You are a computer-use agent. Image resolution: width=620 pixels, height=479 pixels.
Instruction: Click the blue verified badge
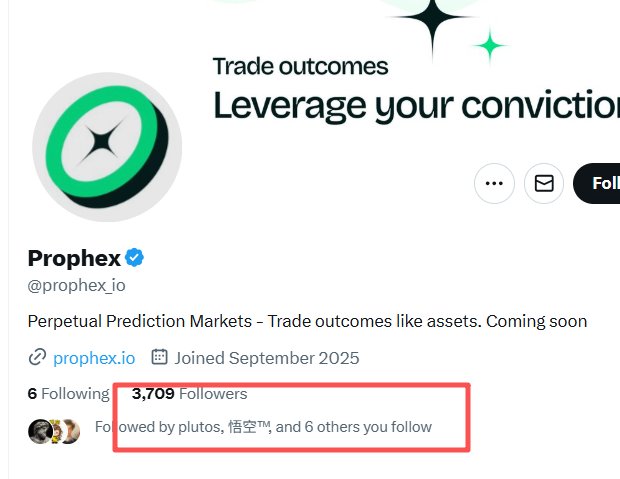pos(135,258)
